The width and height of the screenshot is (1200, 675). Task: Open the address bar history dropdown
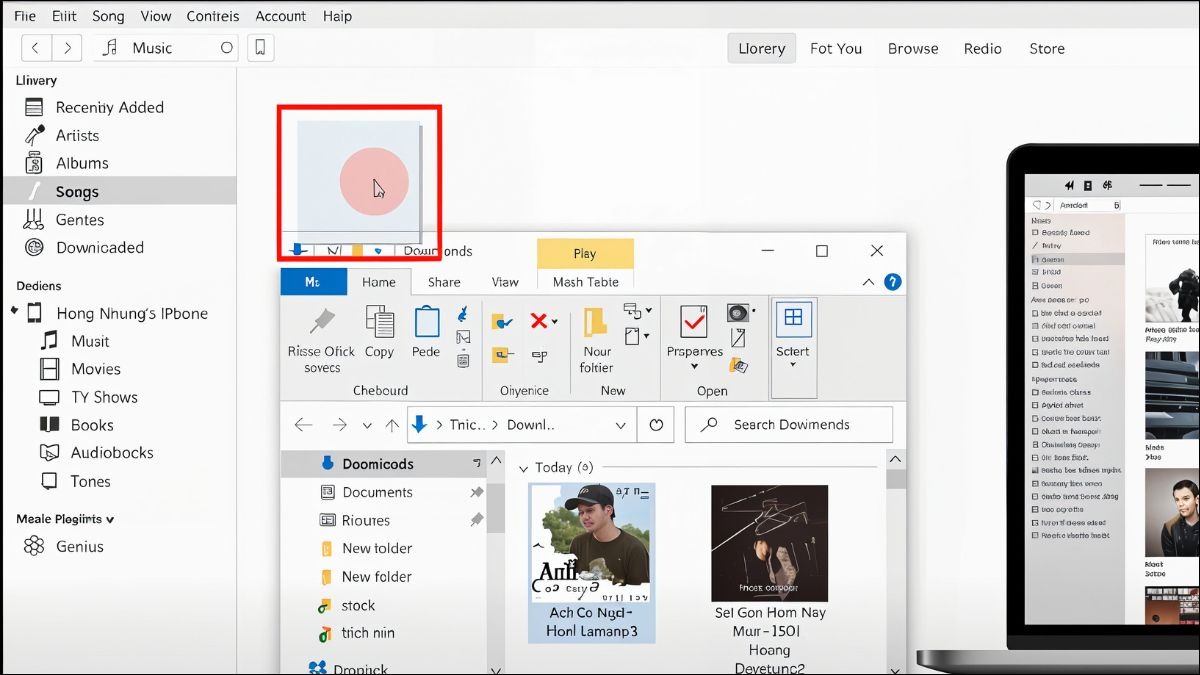pos(621,425)
